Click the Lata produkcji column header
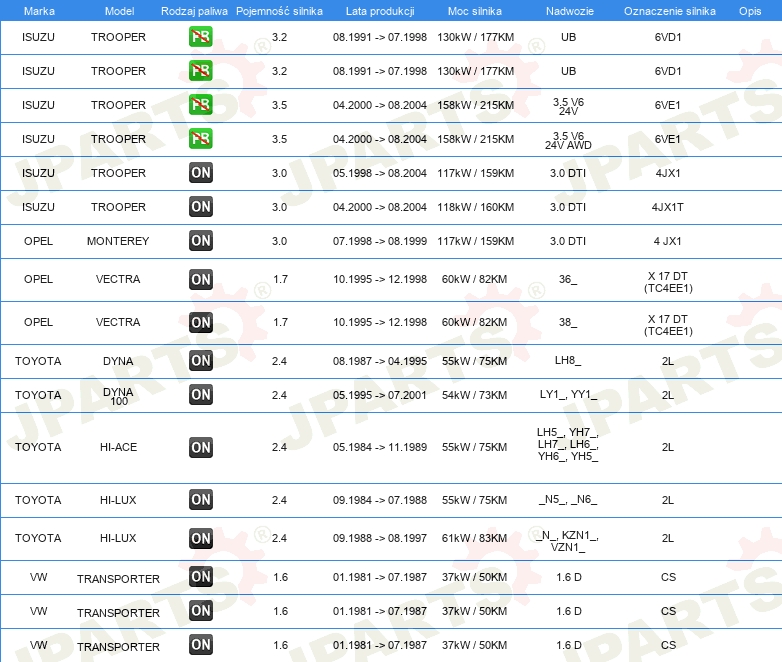Viewport: 782px width, 662px height. pyautogui.click(x=379, y=11)
